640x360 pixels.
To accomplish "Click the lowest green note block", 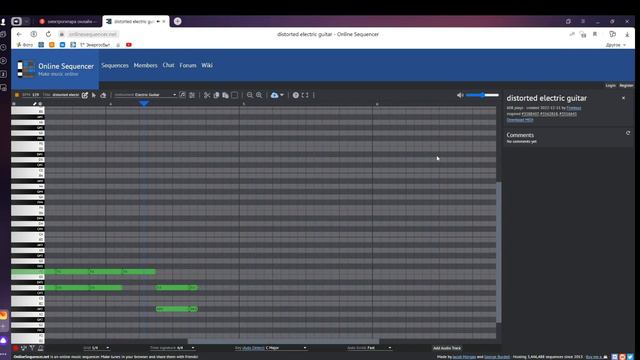I will tap(176, 309).
